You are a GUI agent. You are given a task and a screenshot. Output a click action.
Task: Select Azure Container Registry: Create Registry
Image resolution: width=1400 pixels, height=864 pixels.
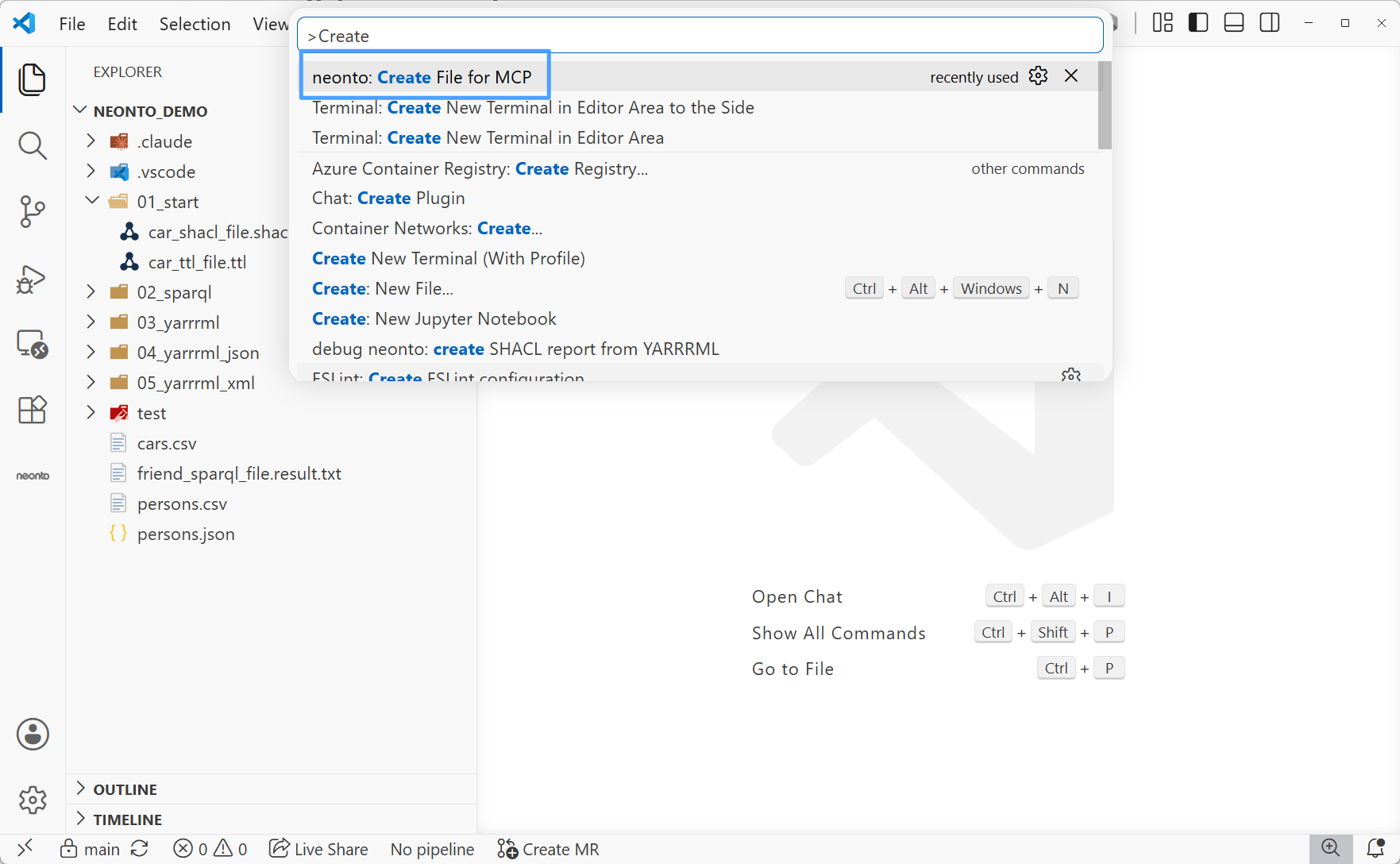pyautogui.click(x=698, y=168)
